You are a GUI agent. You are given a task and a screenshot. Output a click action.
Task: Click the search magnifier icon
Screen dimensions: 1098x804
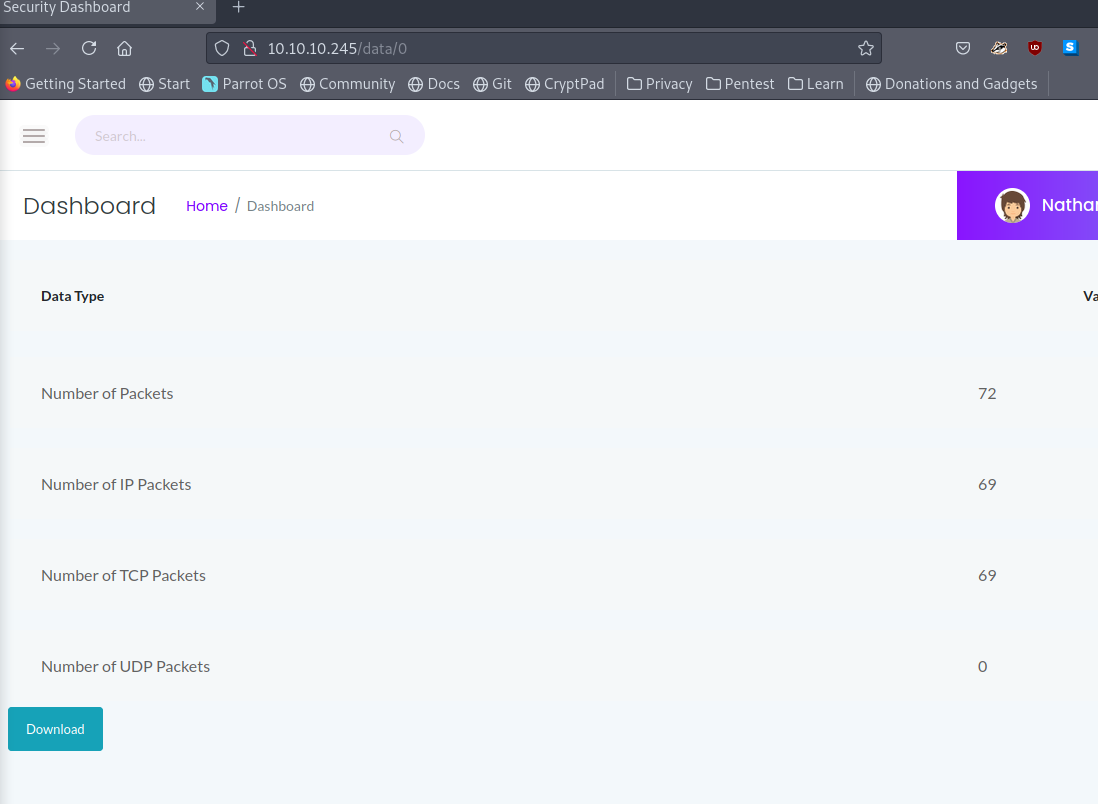tap(396, 136)
